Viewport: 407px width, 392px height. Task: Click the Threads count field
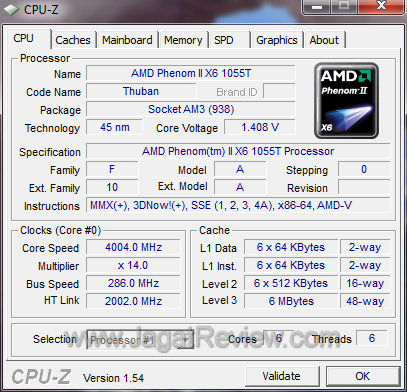(372, 338)
